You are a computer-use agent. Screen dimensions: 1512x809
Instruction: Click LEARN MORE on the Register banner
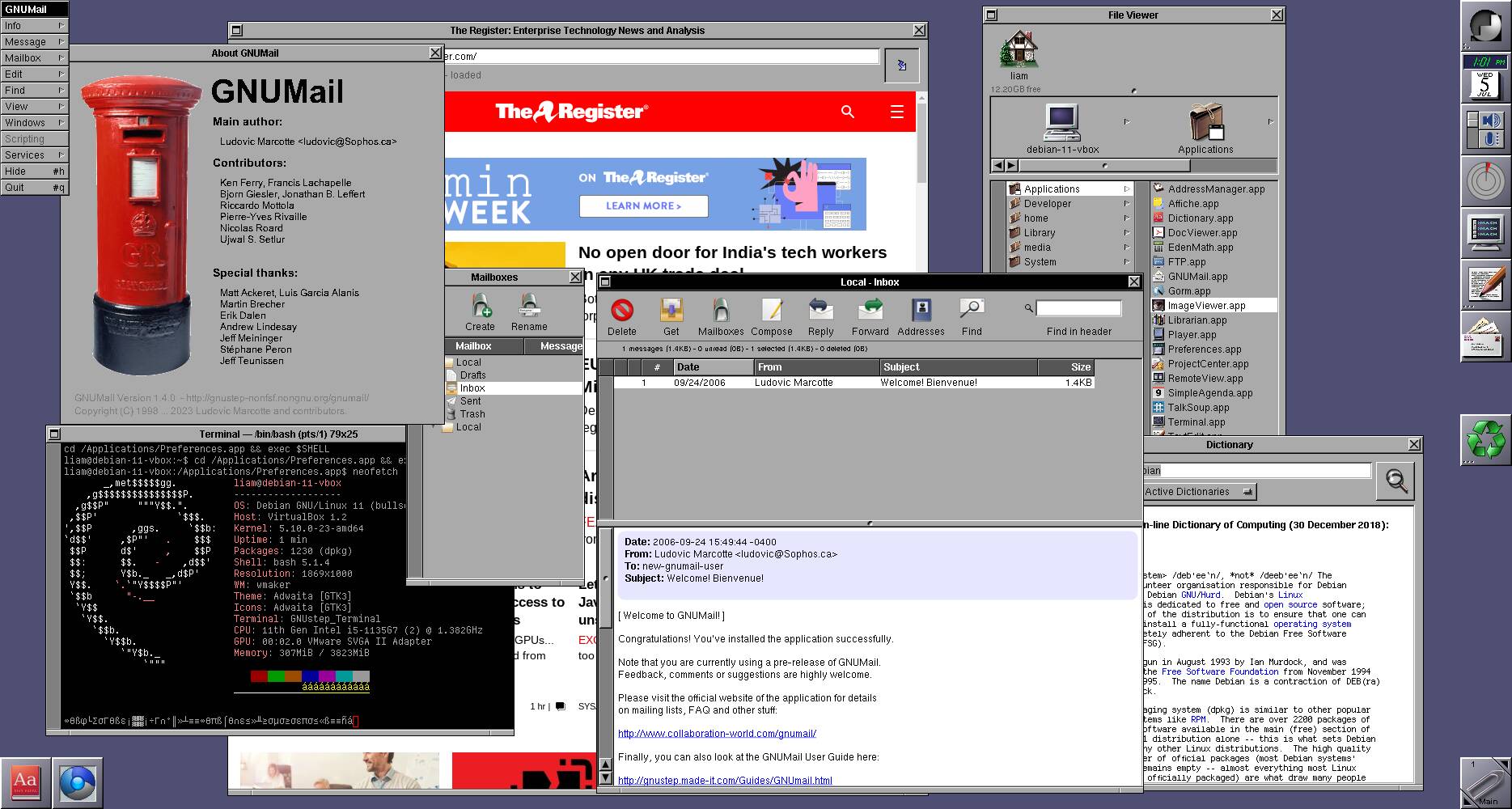pos(643,206)
